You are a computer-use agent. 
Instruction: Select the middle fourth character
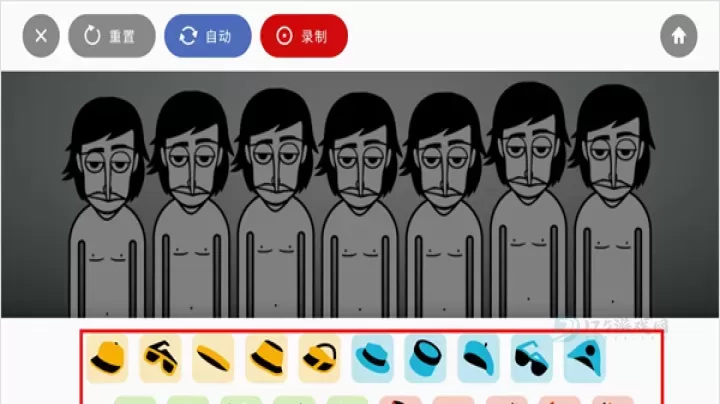(x=360, y=205)
